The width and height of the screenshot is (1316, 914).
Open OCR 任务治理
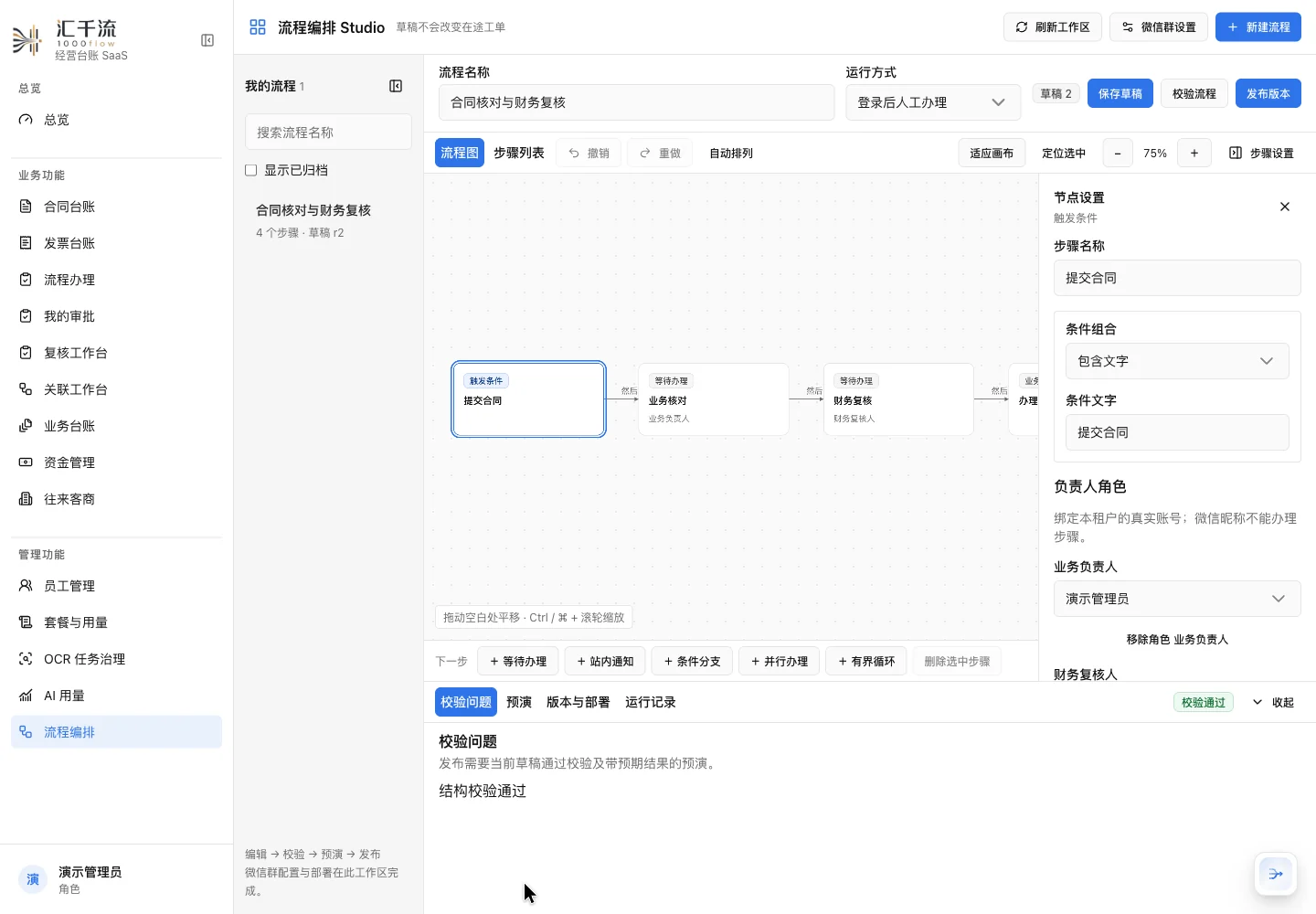pos(116,659)
